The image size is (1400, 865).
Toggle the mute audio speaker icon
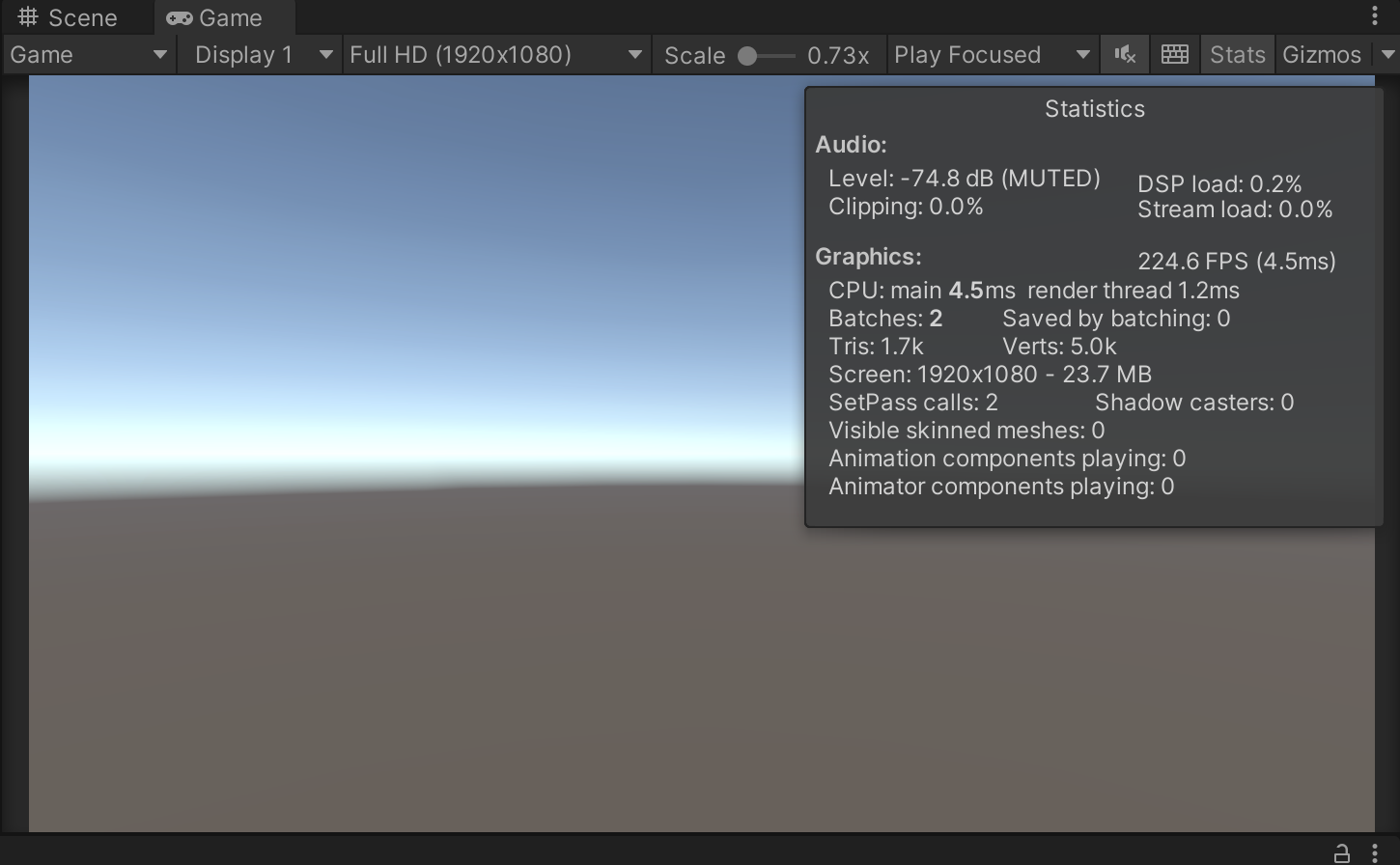click(1125, 55)
